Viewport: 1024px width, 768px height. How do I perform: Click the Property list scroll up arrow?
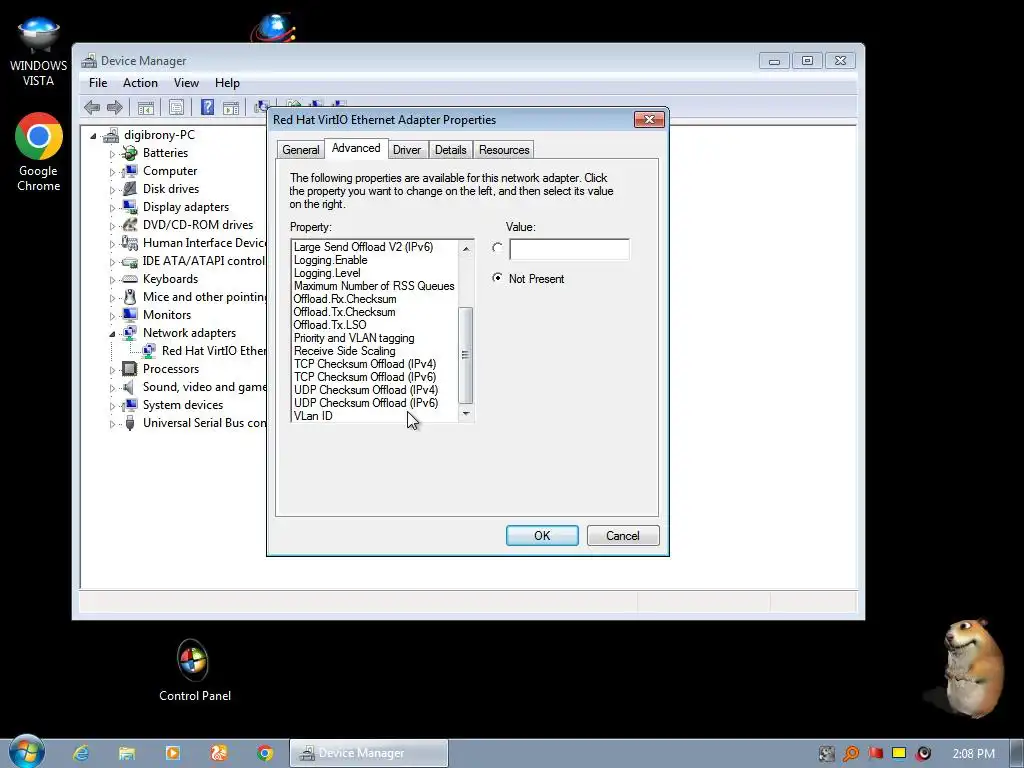(466, 248)
